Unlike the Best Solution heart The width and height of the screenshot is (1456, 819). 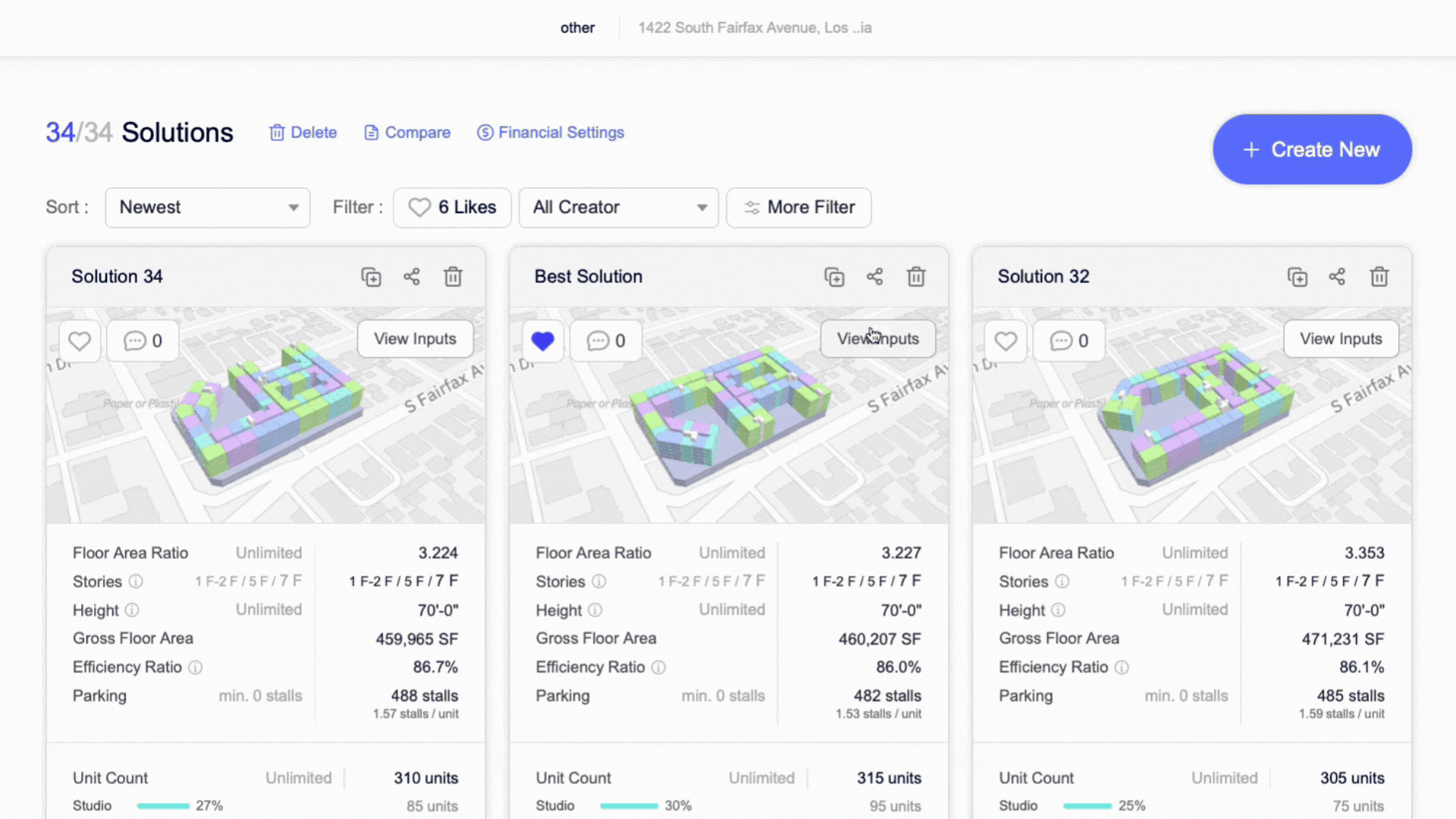[542, 340]
